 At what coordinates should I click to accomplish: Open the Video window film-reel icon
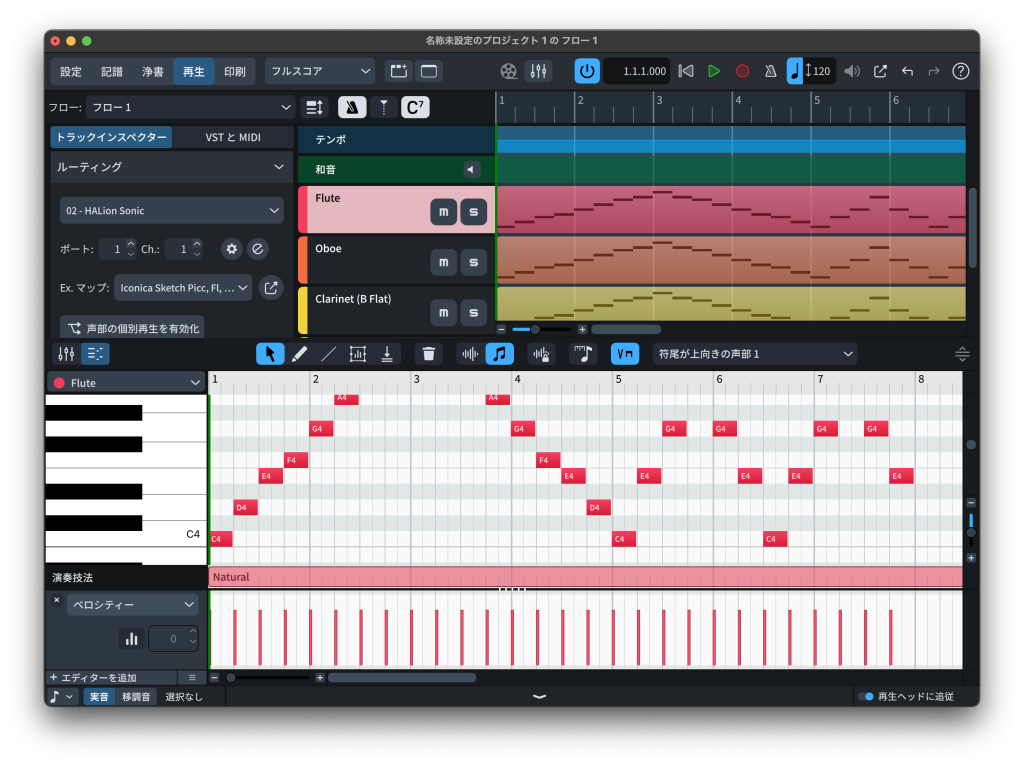tap(510, 71)
